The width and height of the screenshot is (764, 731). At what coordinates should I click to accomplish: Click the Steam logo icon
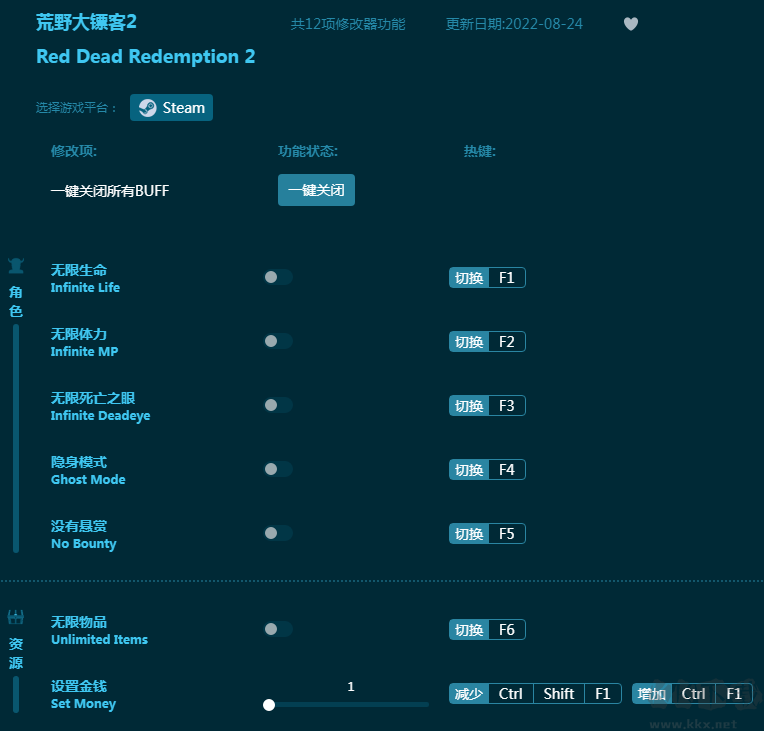tap(147, 108)
